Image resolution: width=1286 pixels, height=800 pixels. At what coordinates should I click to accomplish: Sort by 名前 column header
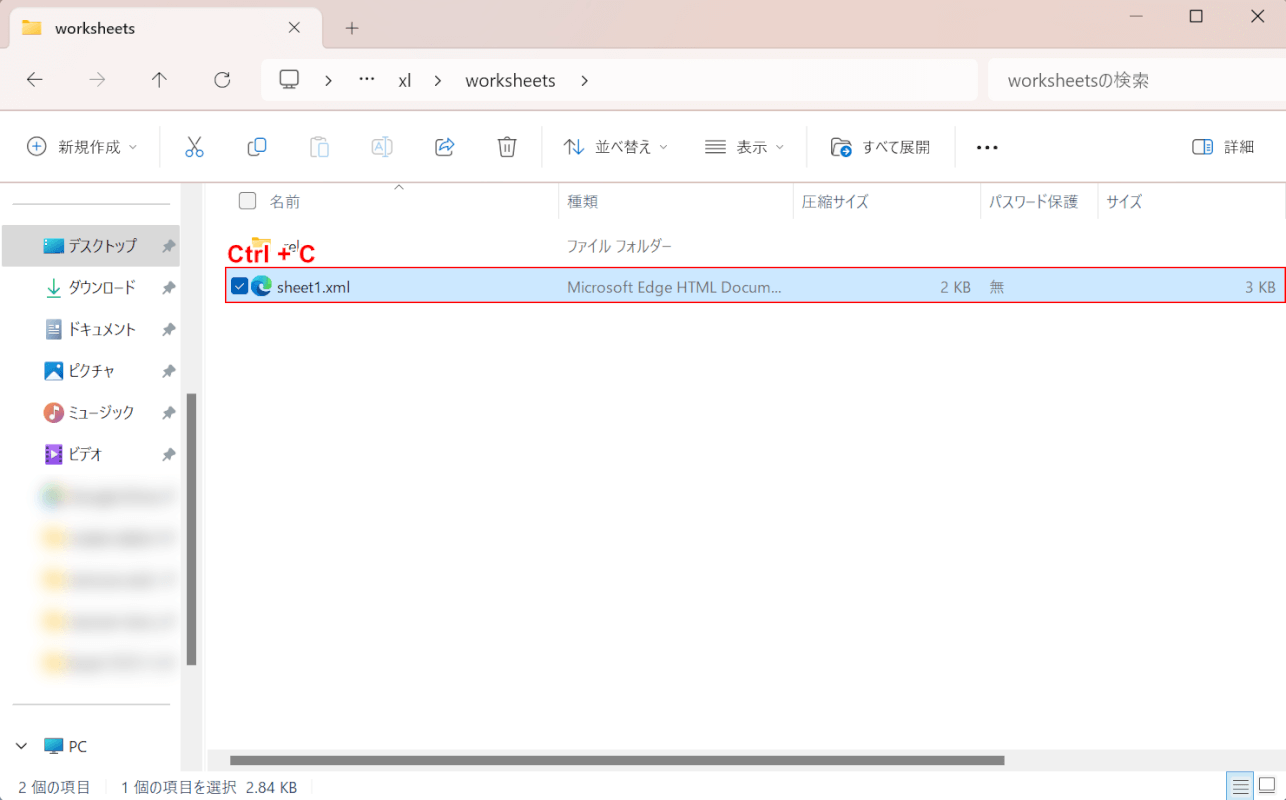[285, 201]
